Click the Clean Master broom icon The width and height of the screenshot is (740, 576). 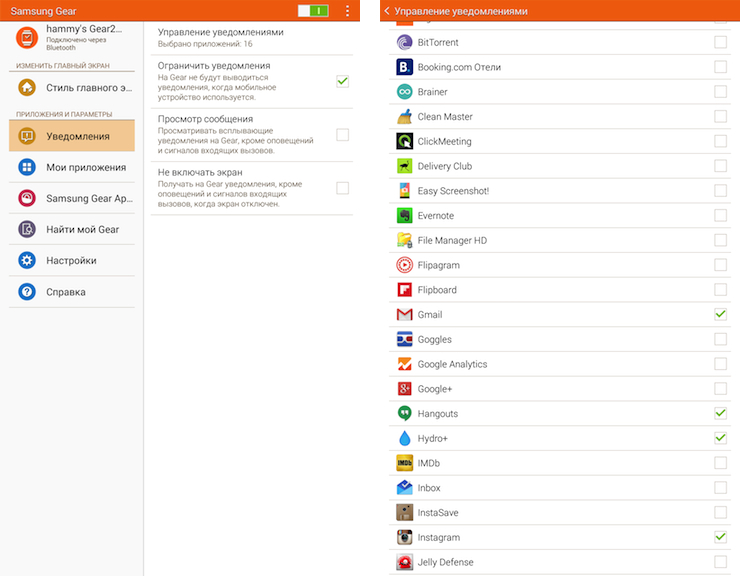point(404,117)
